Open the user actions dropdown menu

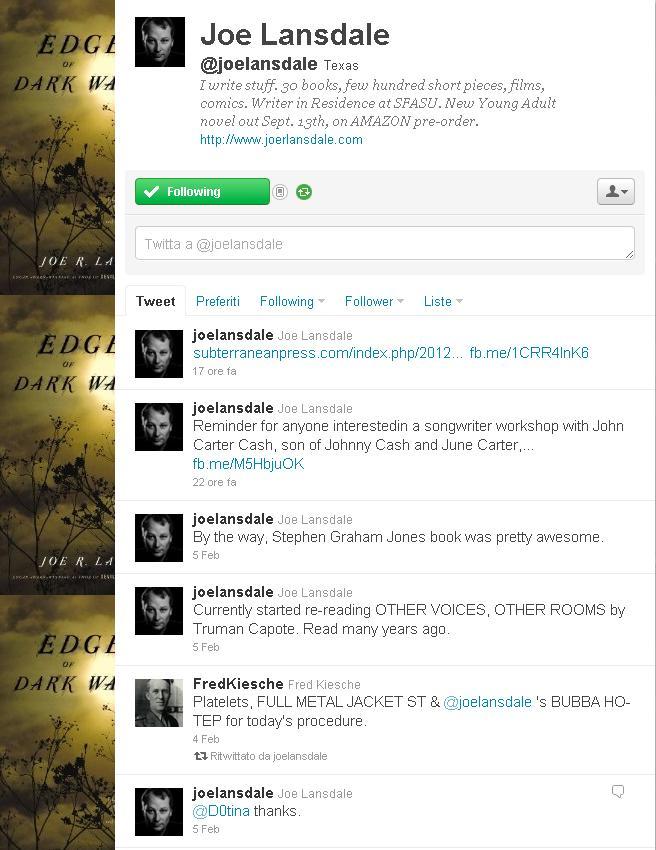point(616,191)
